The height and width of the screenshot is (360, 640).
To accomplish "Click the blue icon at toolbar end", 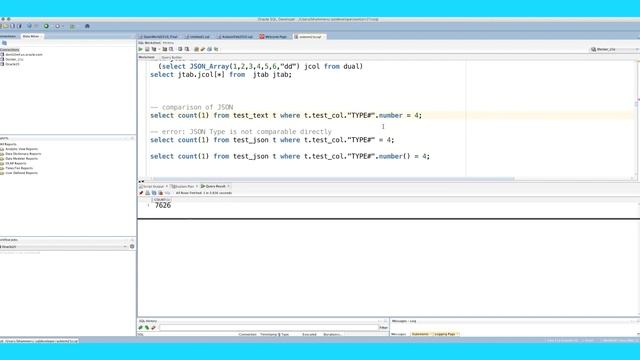I will point(87,26).
